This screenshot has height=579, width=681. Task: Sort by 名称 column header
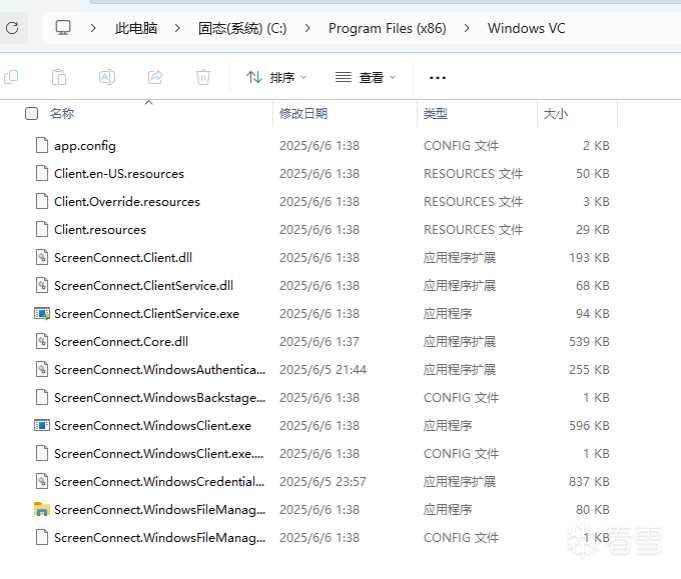[x=62, y=114]
